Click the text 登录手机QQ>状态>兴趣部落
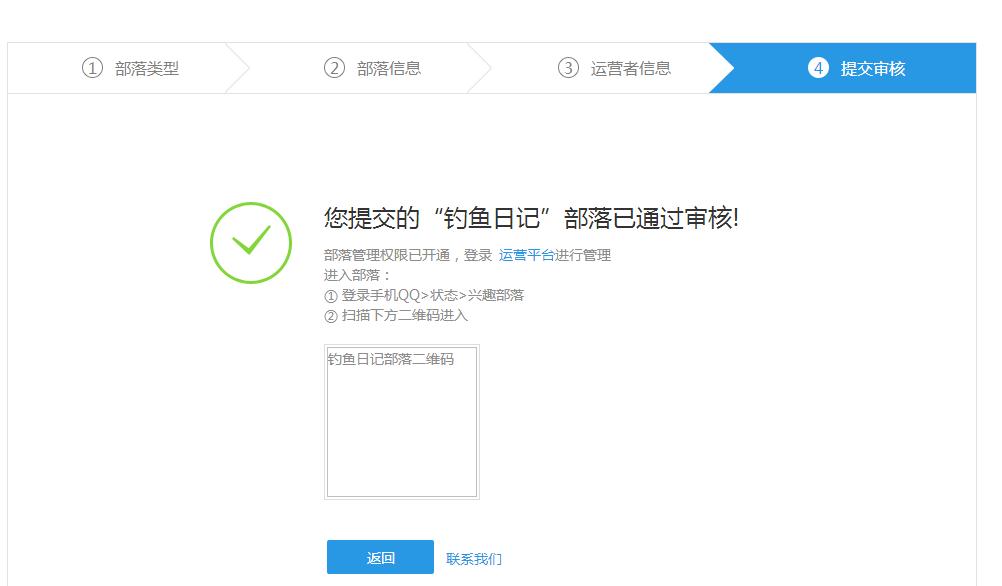 [433, 295]
